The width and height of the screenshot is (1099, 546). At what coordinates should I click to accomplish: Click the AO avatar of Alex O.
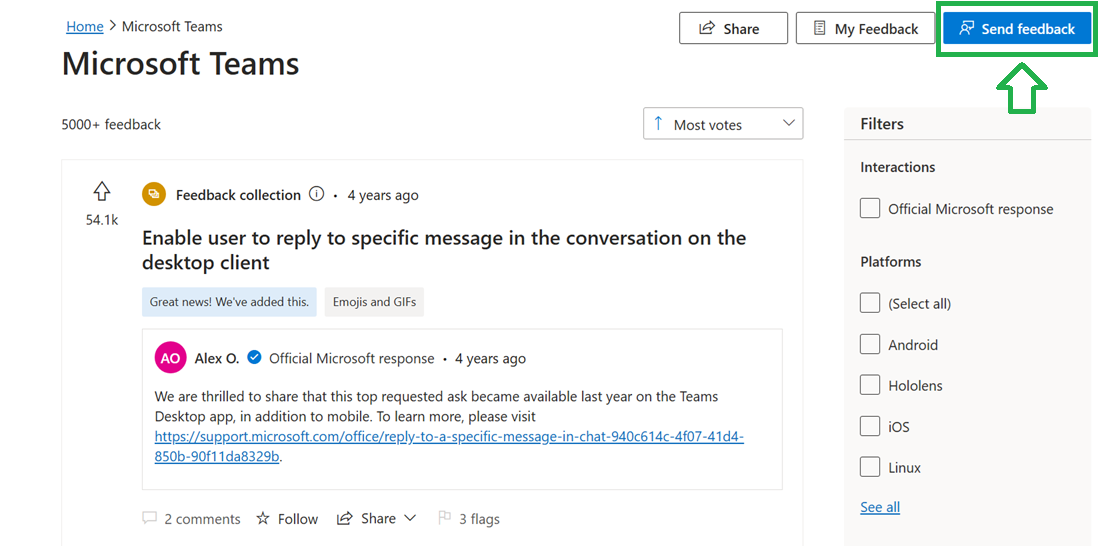[x=171, y=358]
